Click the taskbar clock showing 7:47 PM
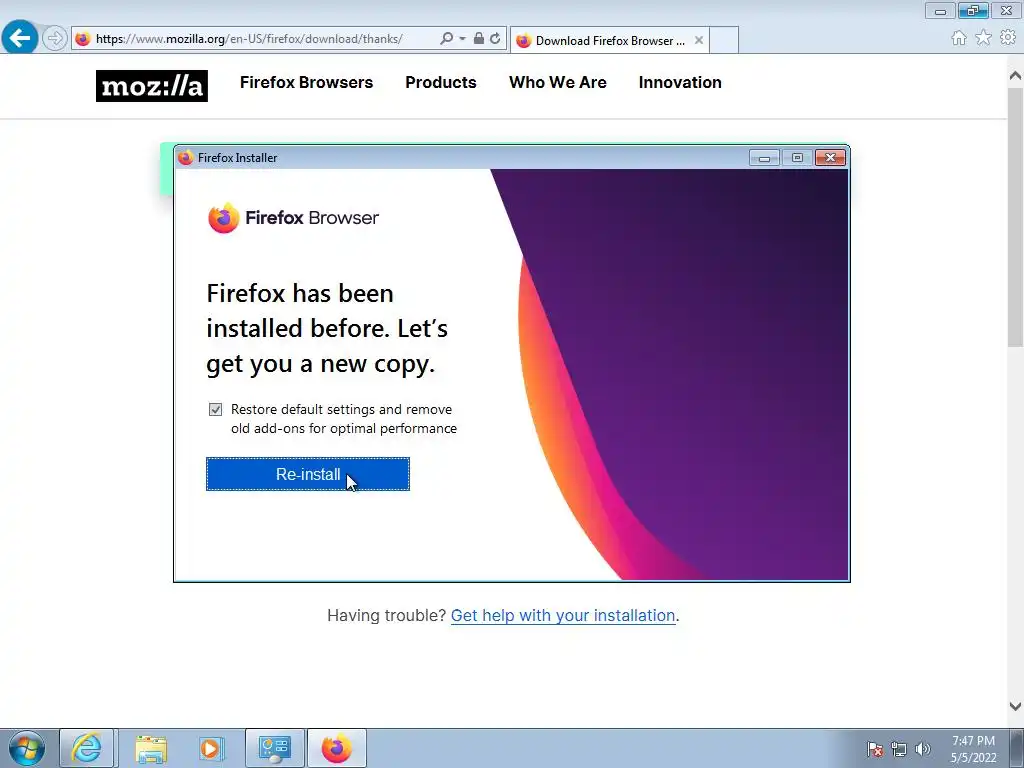The image size is (1024, 768). coord(973,748)
